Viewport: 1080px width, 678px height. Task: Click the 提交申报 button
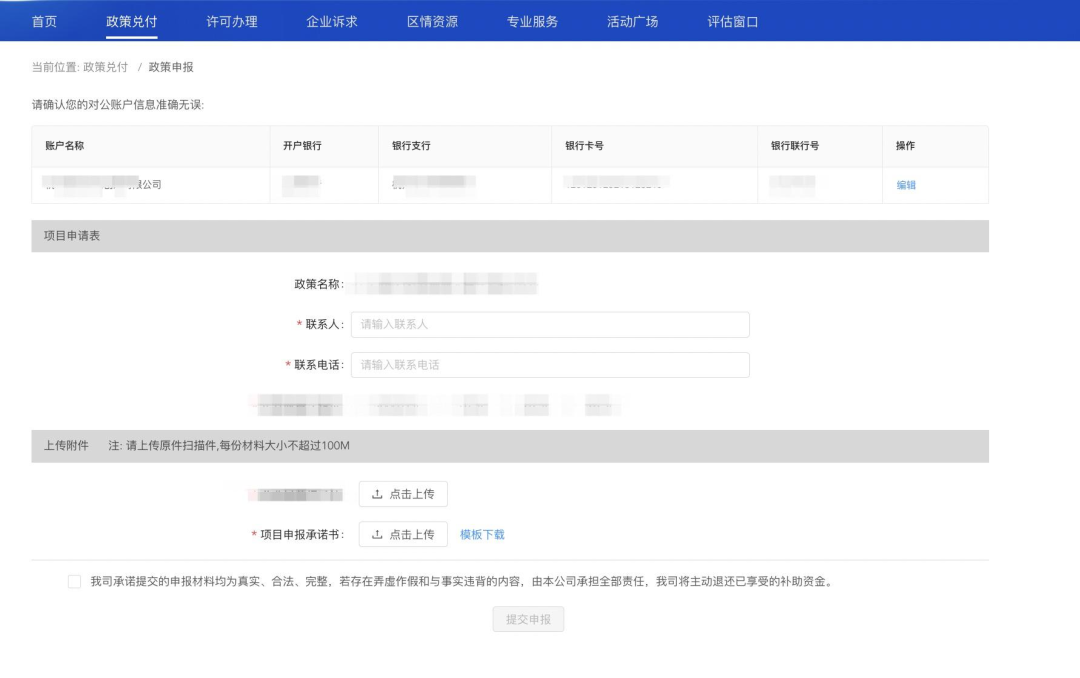point(528,619)
